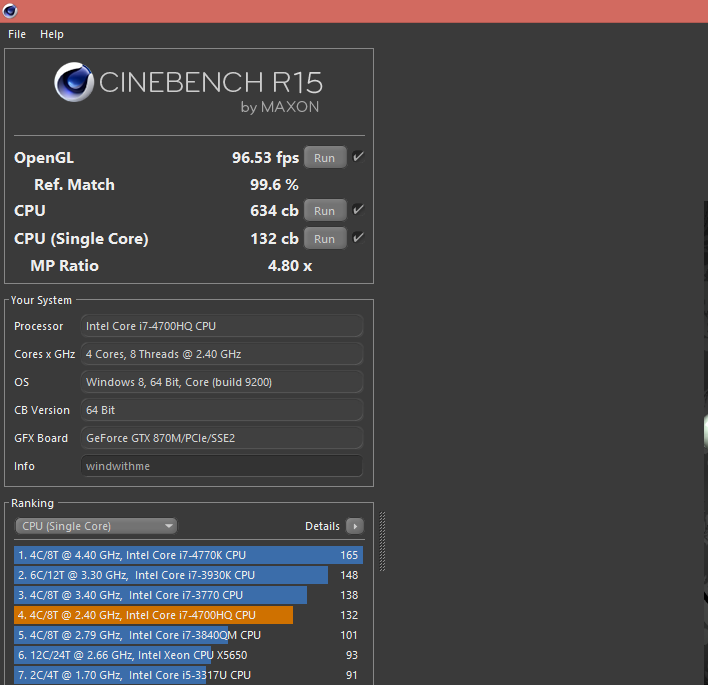Image resolution: width=708 pixels, height=685 pixels.
Task: Select ranking row Intel Xeon CPU X5650
Action: [x=188, y=655]
